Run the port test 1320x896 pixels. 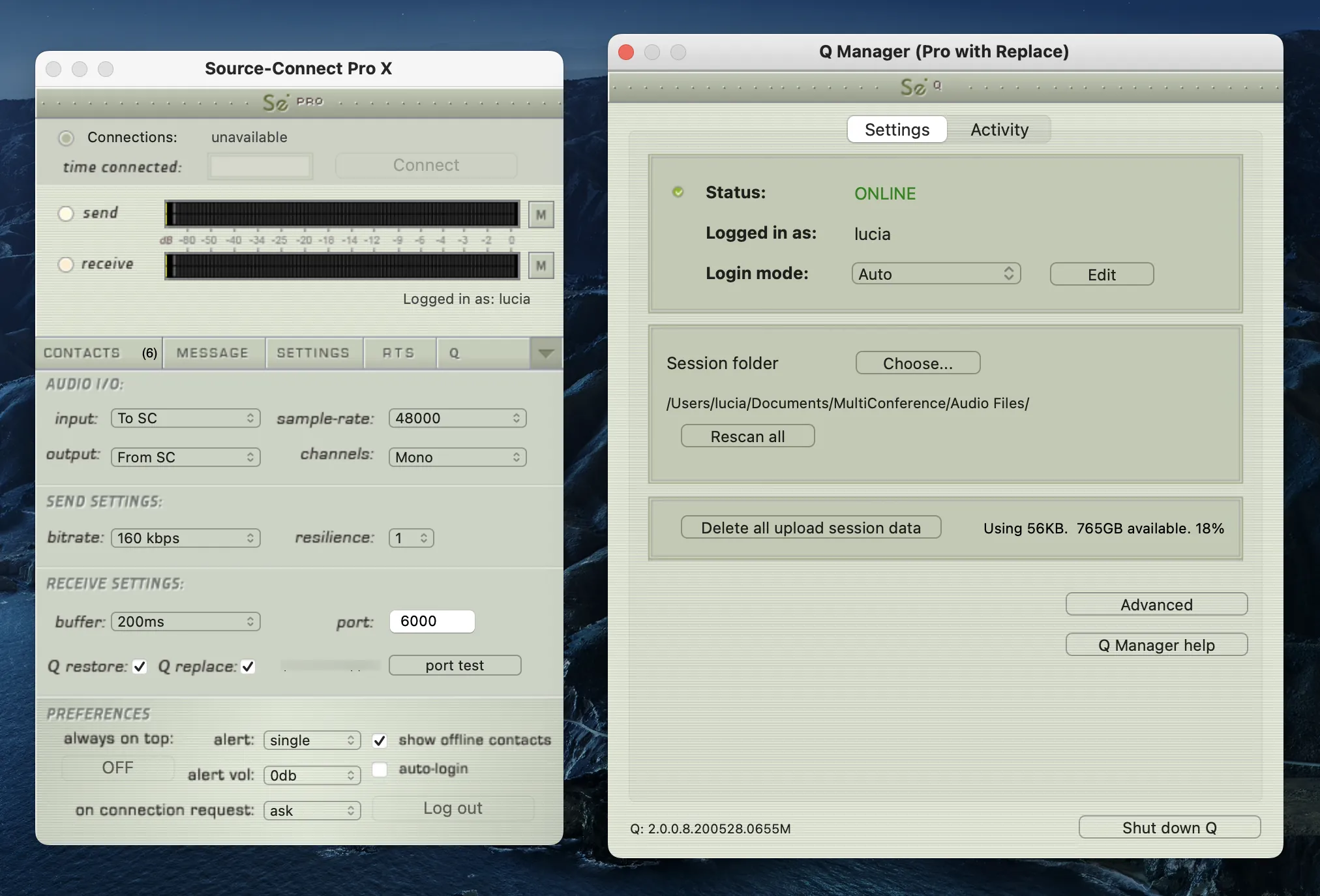click(x=455, y=665)
